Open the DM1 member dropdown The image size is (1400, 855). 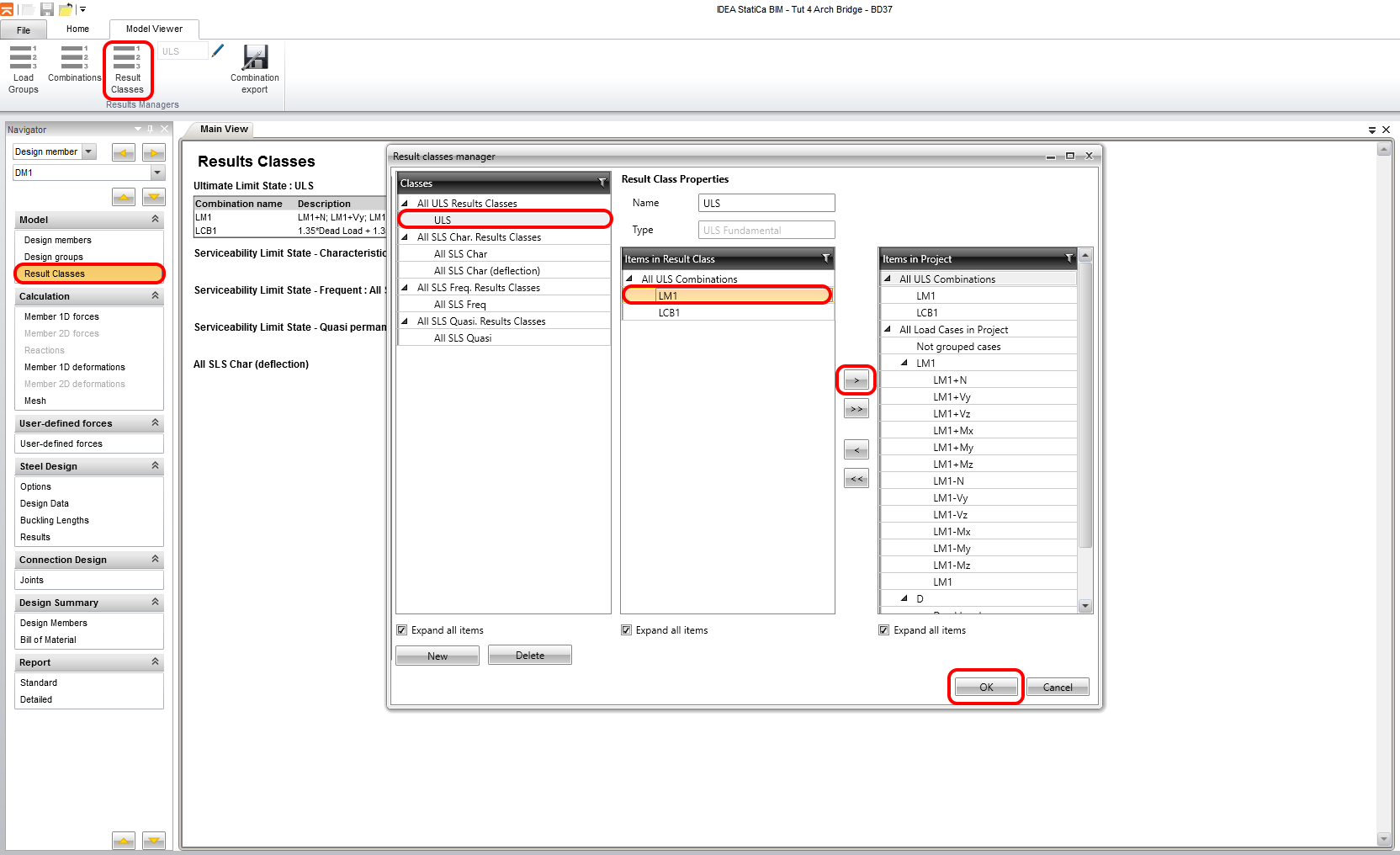pyautogui.click(x=157, y=173)
